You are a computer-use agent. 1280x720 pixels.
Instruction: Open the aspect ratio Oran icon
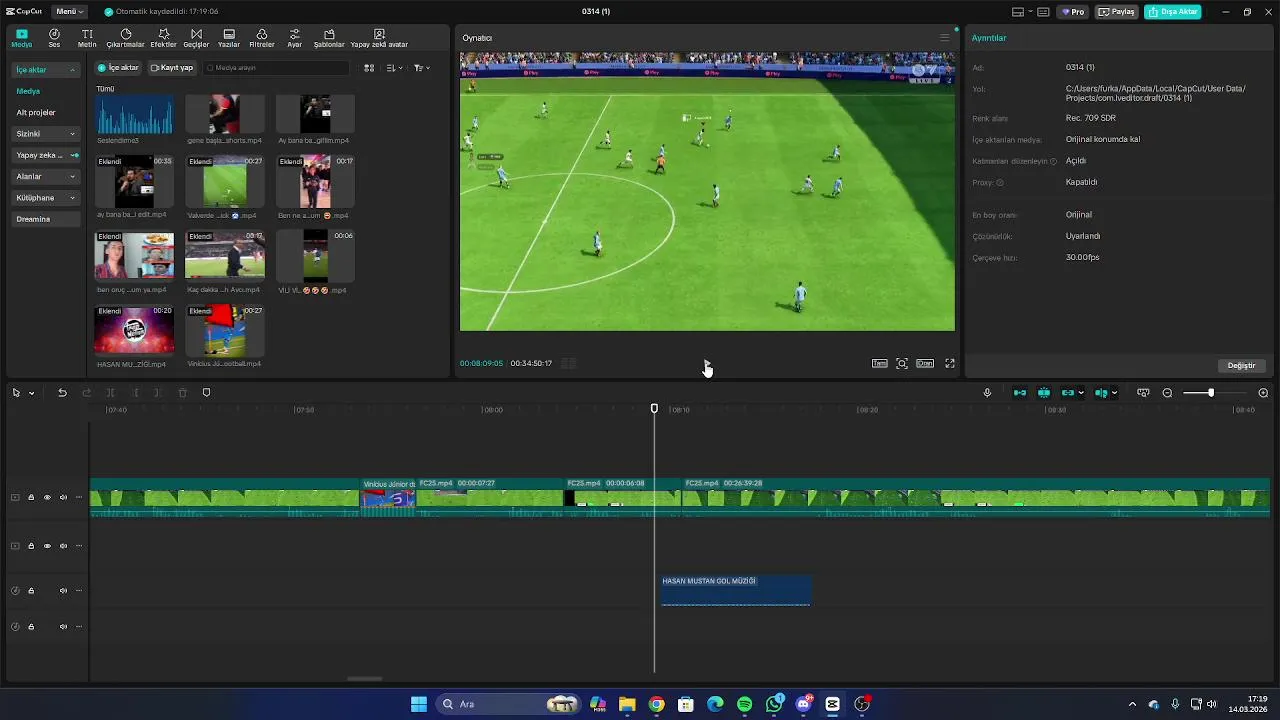tap(925, 364)
